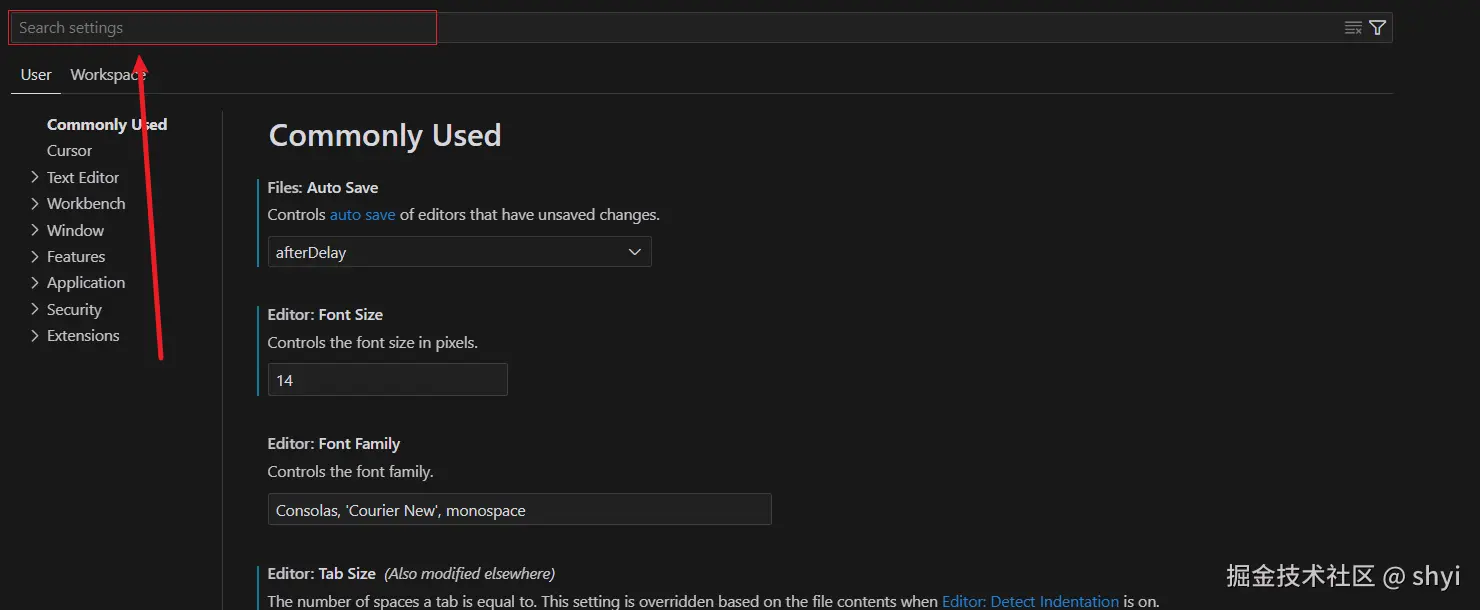Switch to the User settings tab
The height and width of the screenshot is (610, 1480).
(x=36, y=75)
